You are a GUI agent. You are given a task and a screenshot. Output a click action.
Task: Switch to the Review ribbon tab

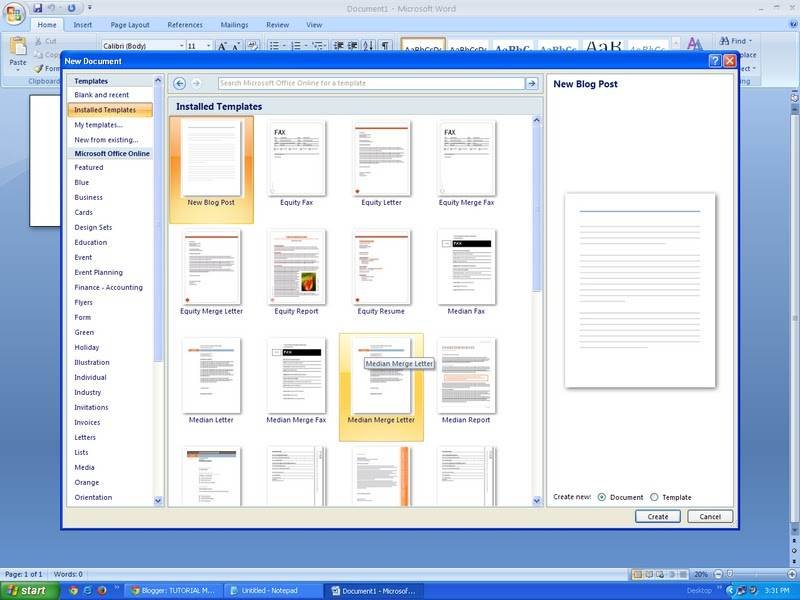click(278, 24)
